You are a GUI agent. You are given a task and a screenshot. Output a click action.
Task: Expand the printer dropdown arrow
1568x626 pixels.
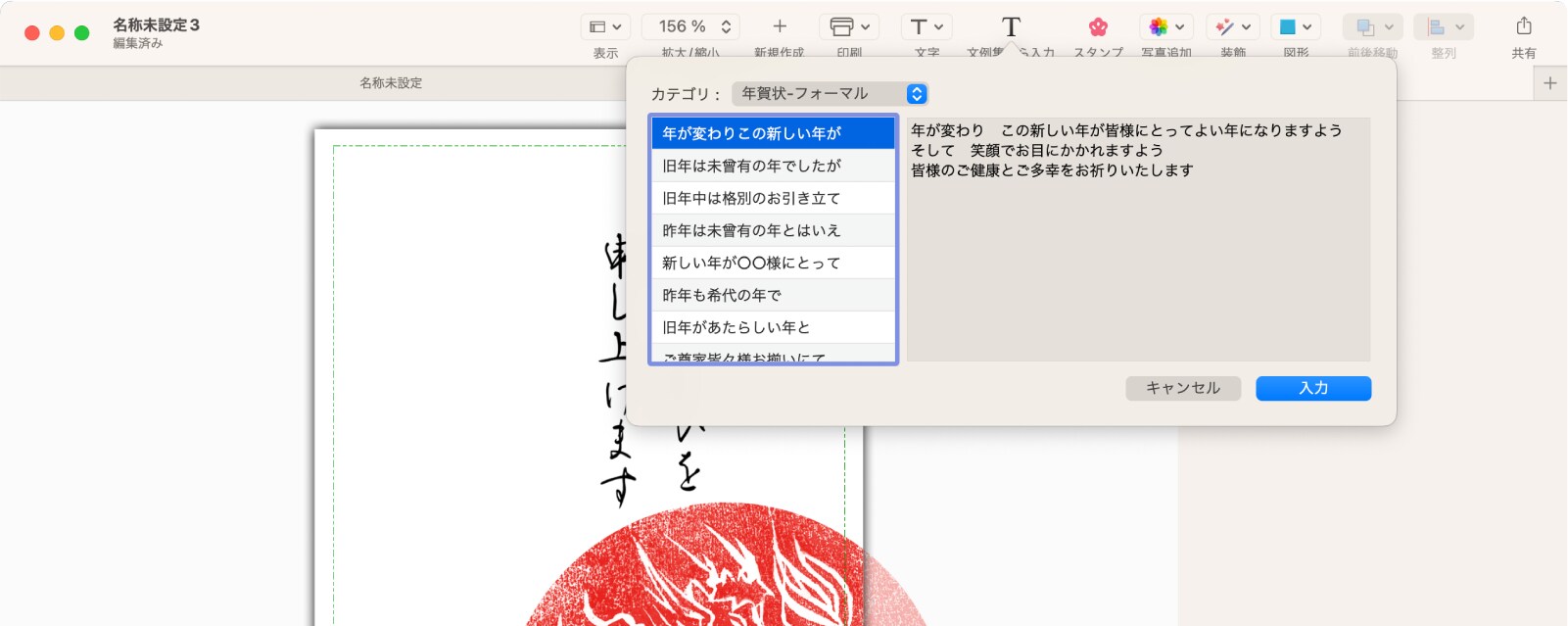pos(866,27)
